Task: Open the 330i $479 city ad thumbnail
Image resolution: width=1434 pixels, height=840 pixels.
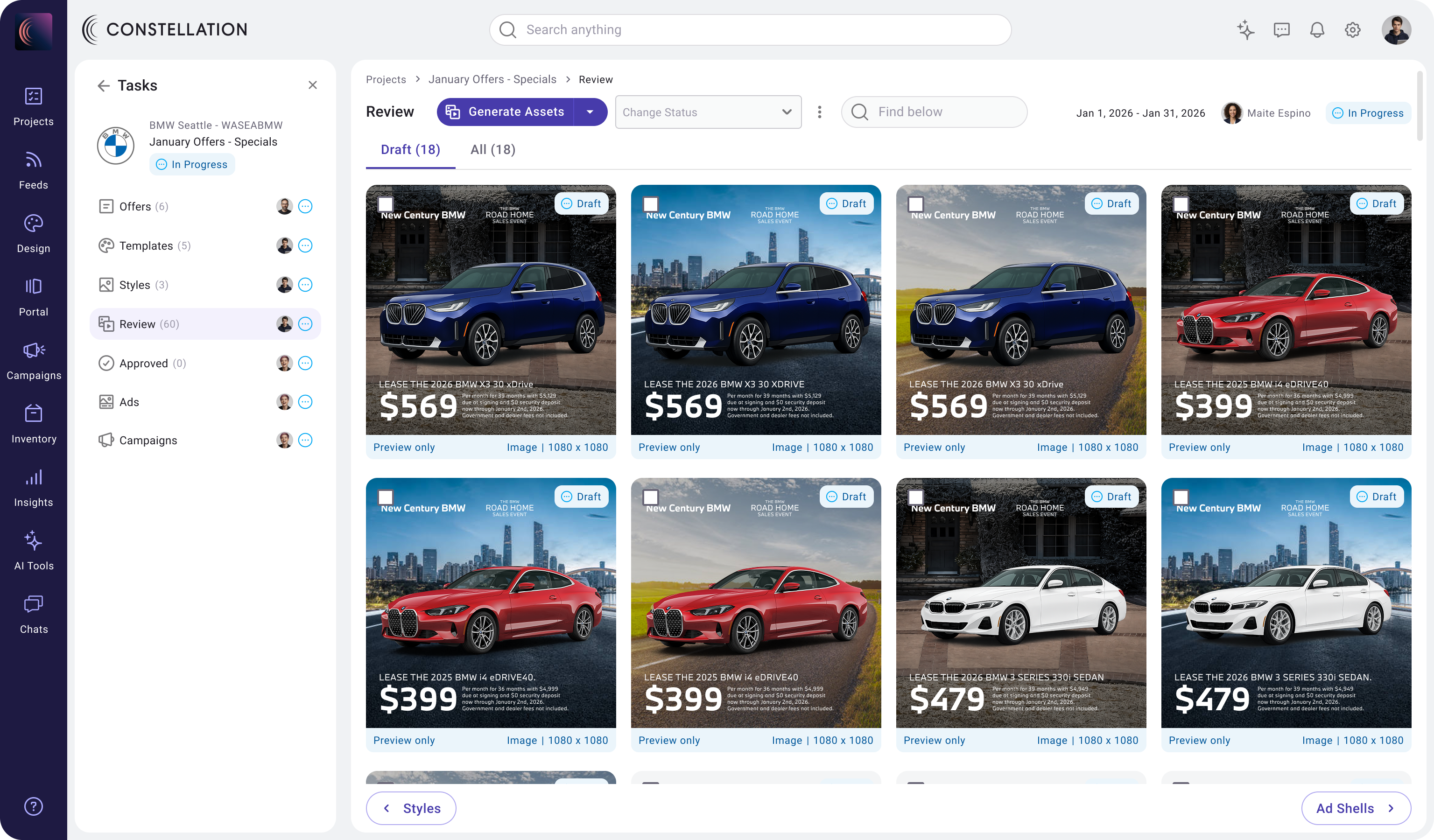Action: point(1286,603)
